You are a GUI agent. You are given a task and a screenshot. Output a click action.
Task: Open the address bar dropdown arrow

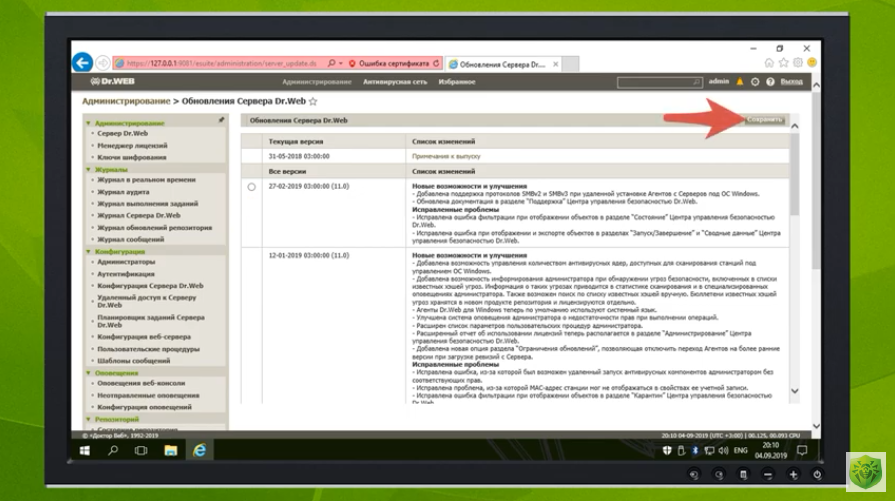click(341, 63)
